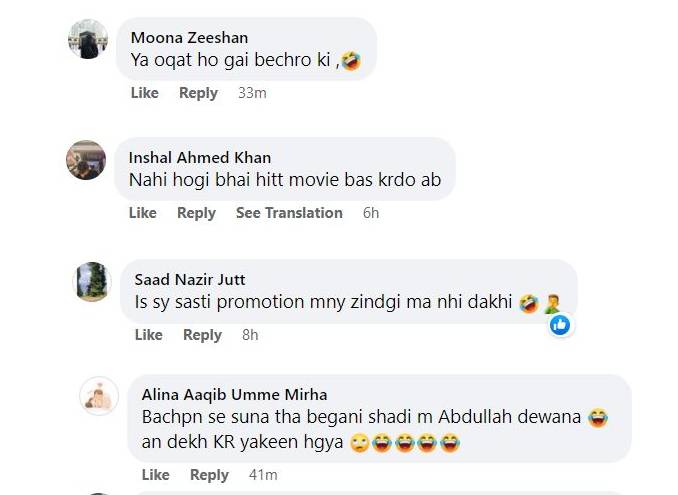Click the blue thumbs-up reaction icon
This screenshot has width=678, height=495.
(x=560, y=325)
